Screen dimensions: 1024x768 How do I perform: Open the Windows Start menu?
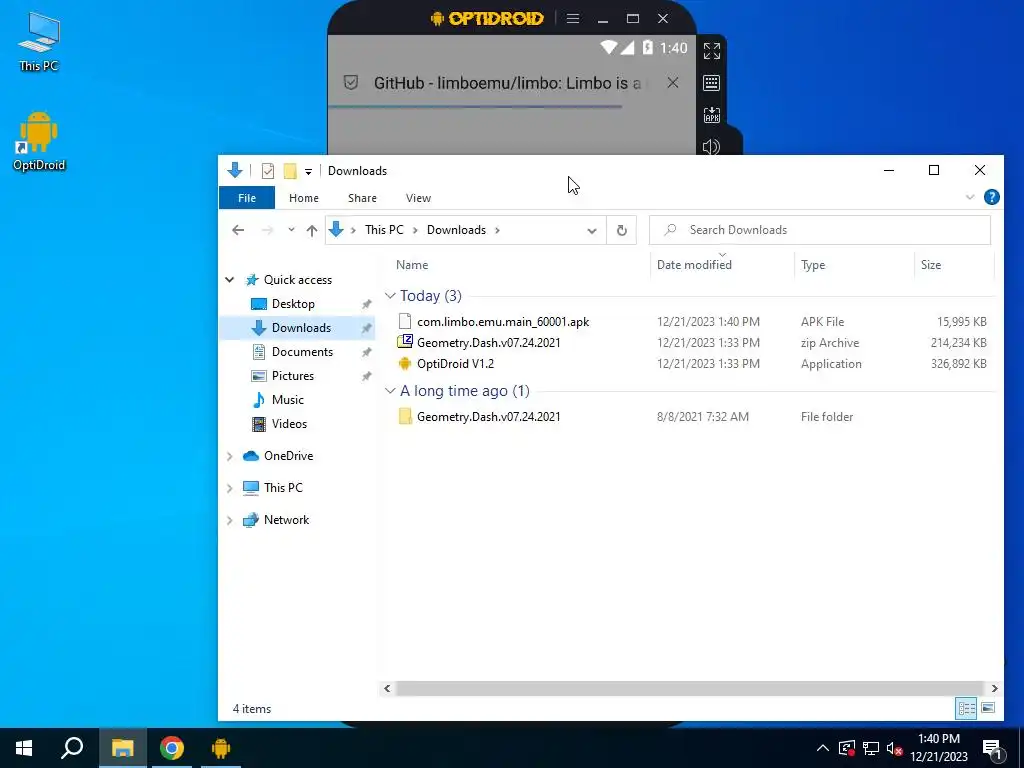click(24, 748)
